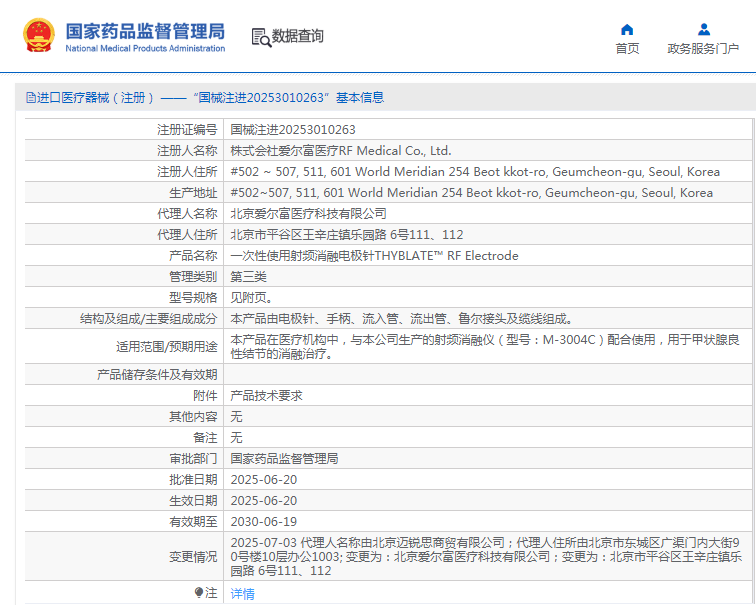Viewport: 756px width, 605px height.
Task: Open the 数据查询 search icon
Action: 261,37
